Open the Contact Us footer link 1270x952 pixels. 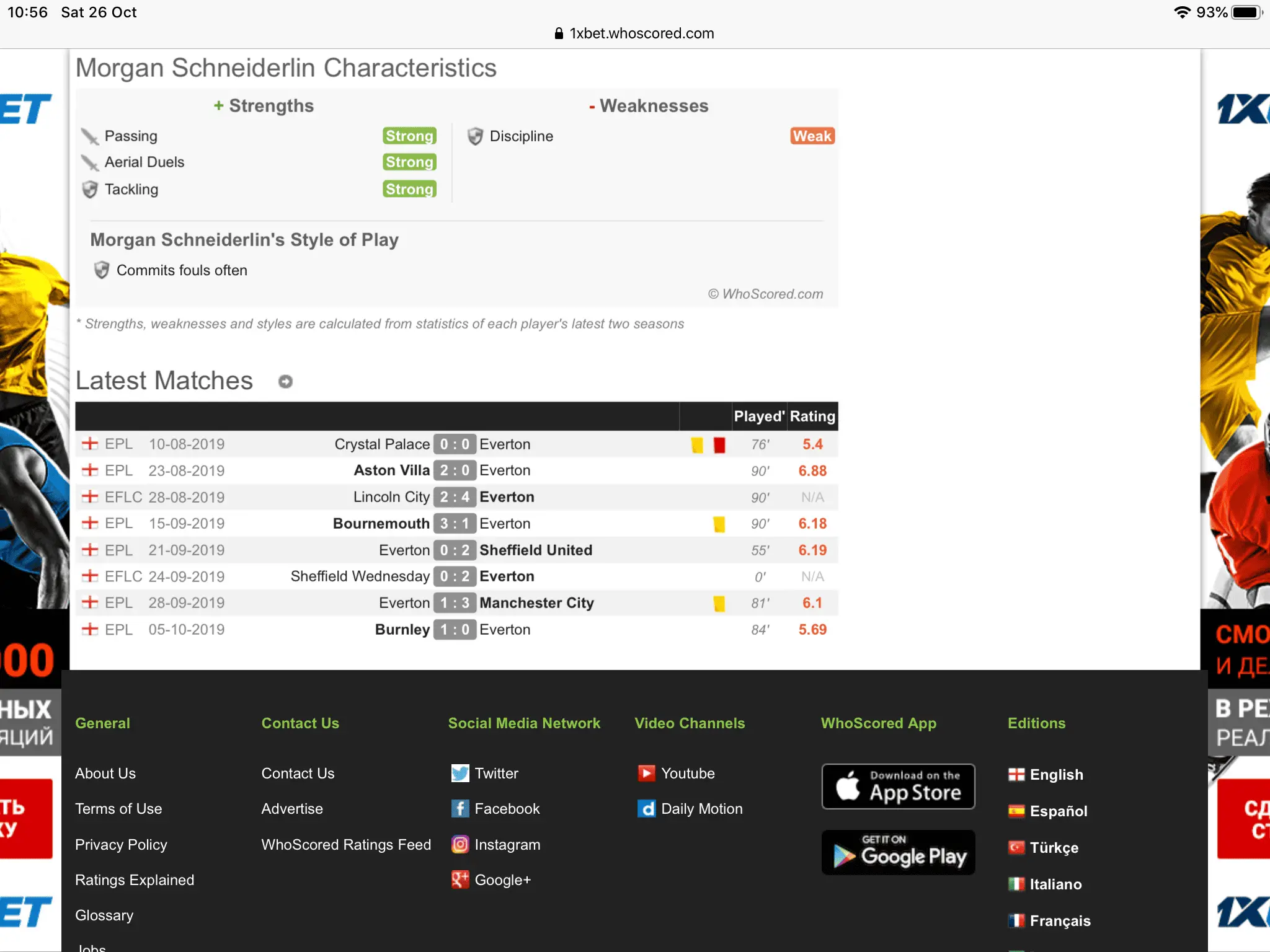click(x=298, y=773)
